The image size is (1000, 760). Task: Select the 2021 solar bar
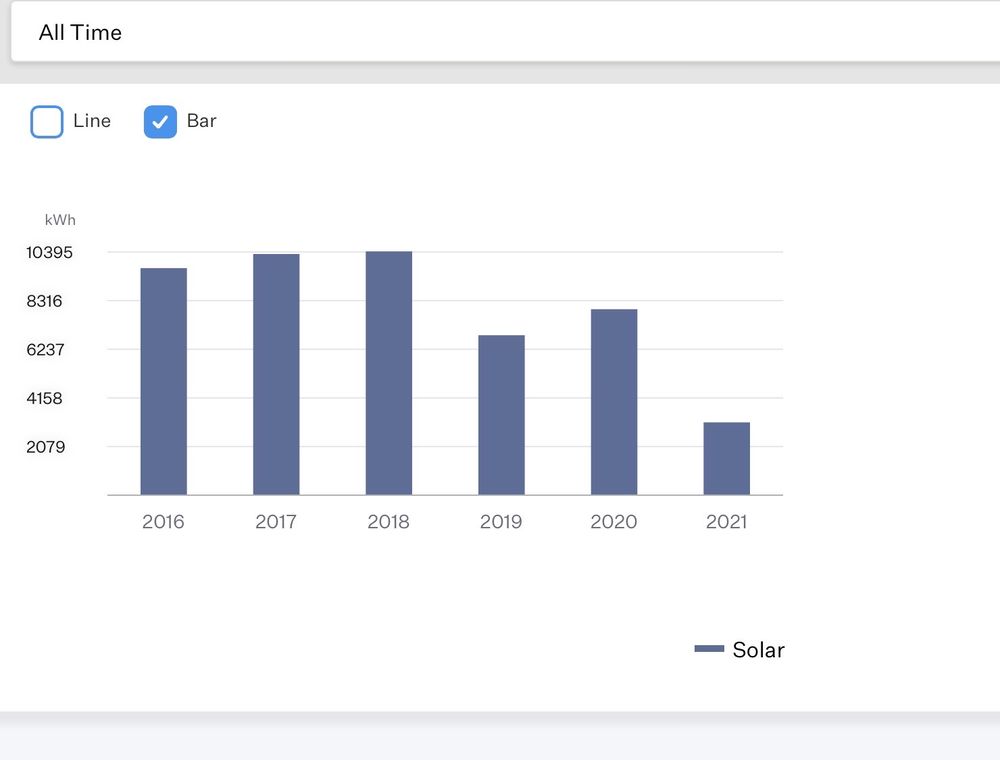click(727, 458)
